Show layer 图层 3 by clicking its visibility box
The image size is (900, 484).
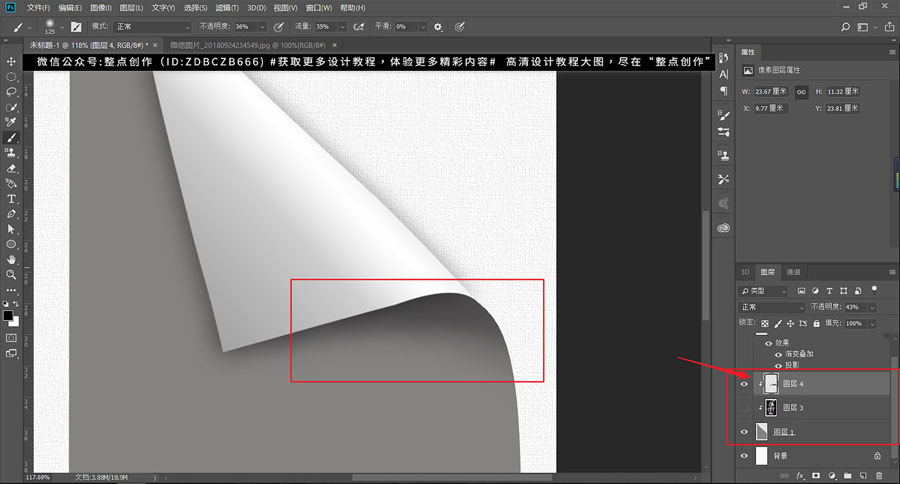[x=744, y=407]
